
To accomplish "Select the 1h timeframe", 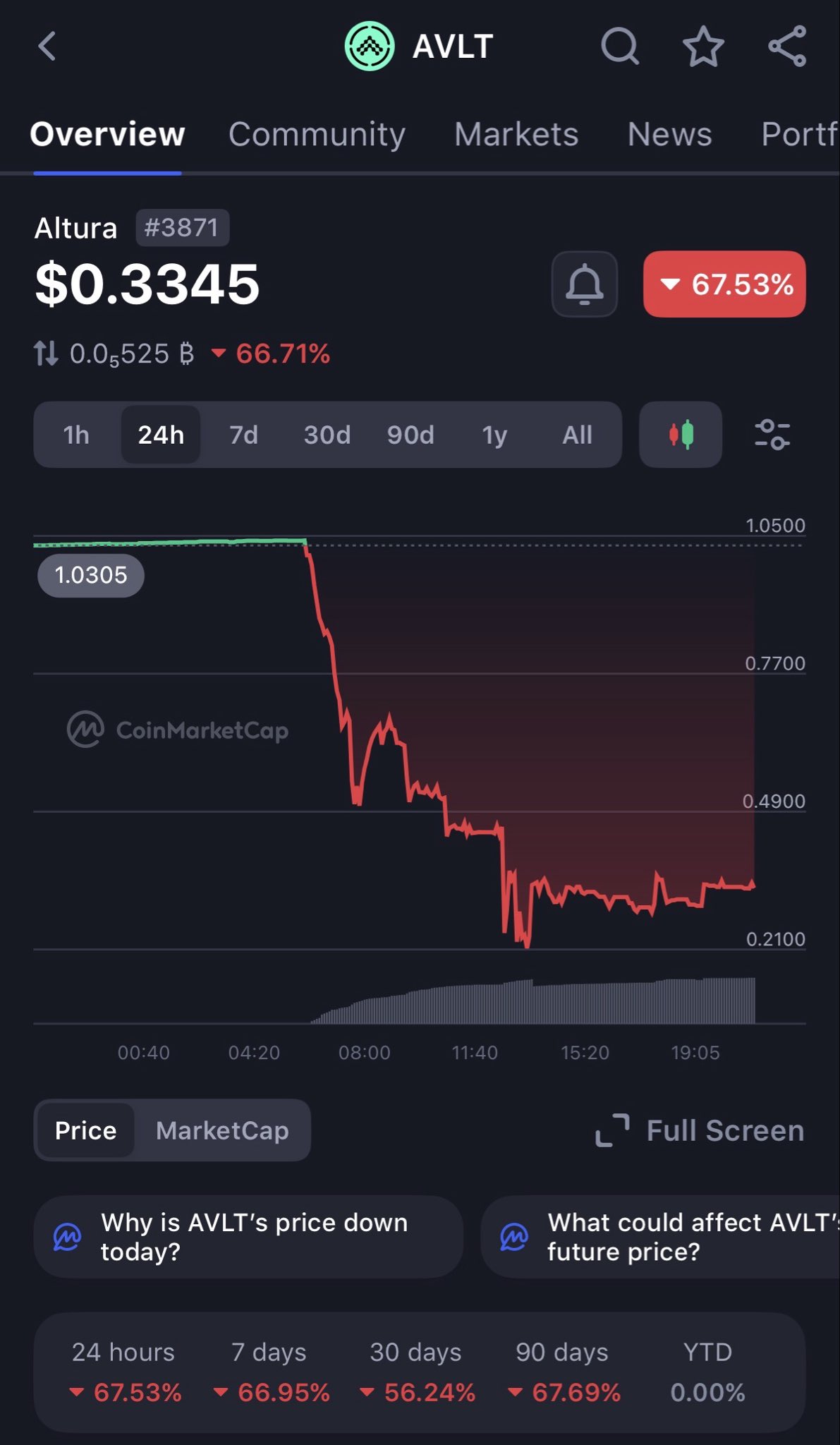I will 76,435.
